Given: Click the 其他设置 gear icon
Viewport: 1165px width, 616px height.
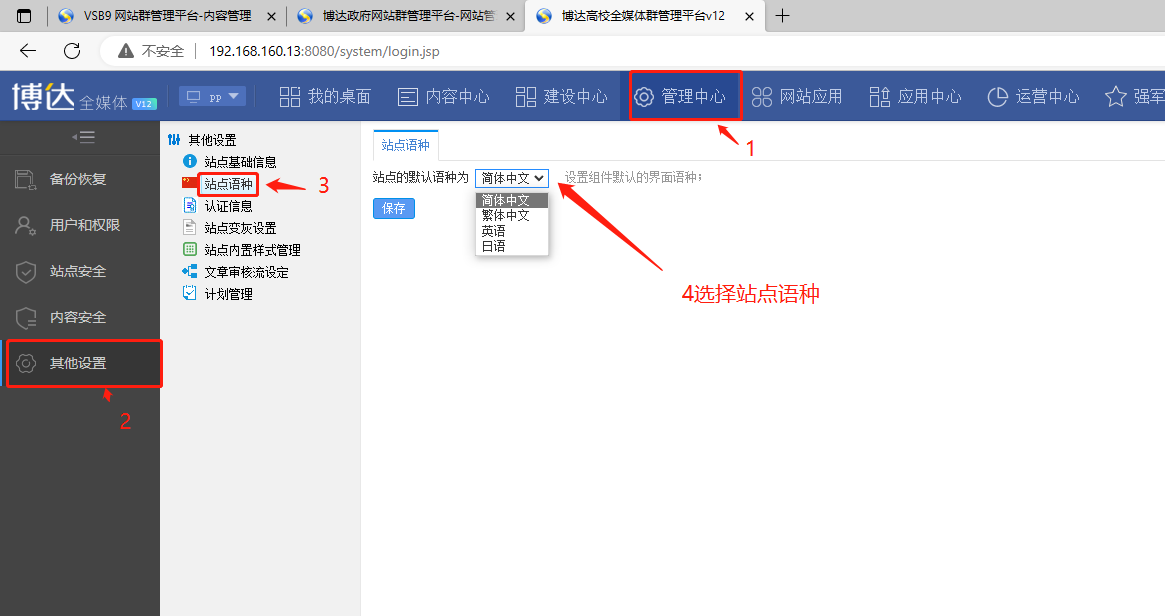Looking at the screenshot, I should tap(25, 363).
